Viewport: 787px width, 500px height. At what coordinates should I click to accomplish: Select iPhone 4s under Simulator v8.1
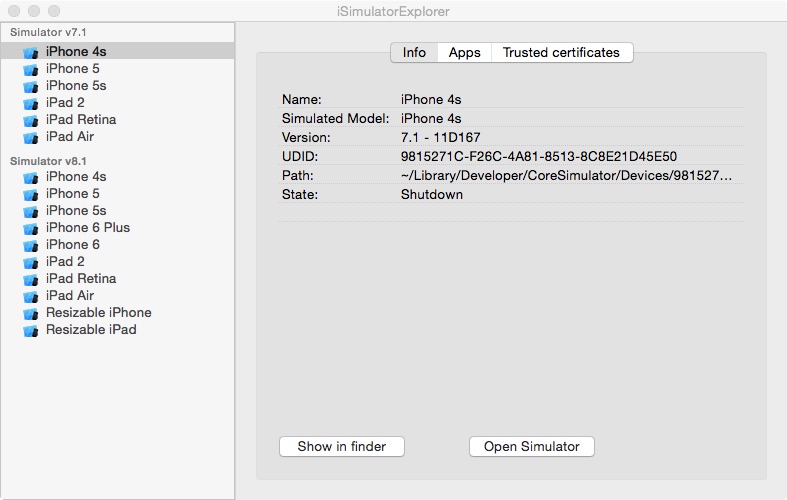(117, 177)
